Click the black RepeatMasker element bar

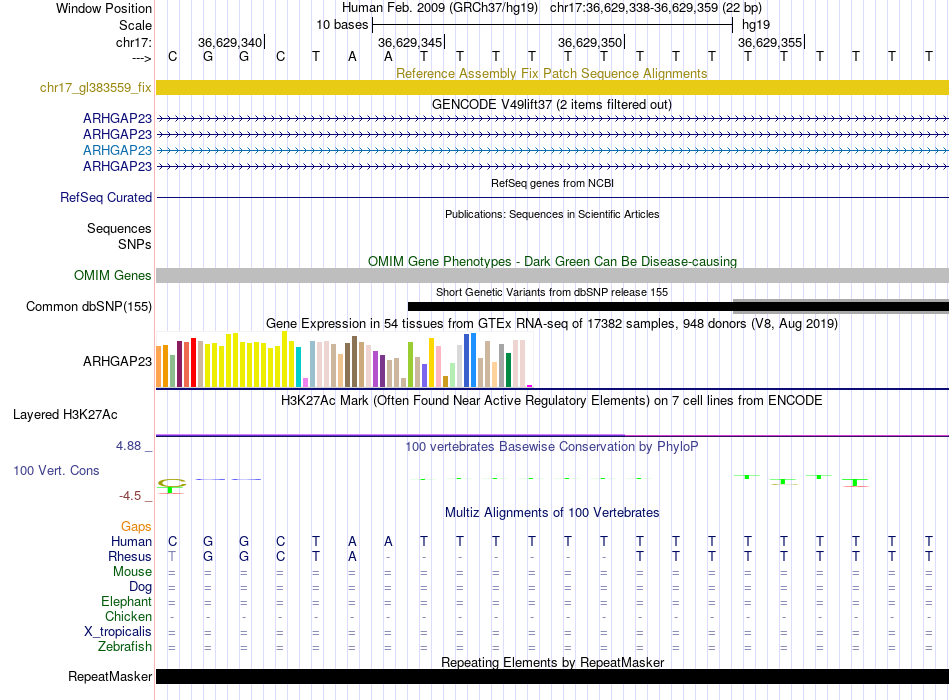pos(552,677)
